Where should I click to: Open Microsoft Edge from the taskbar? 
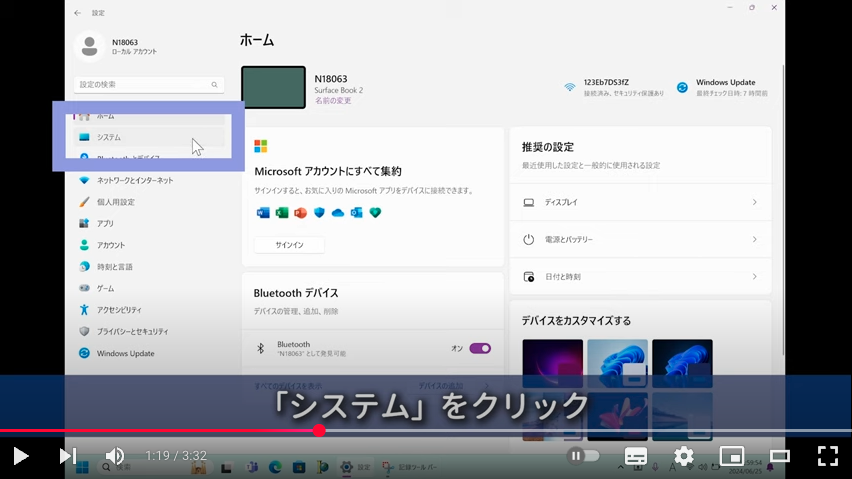tap(275, 467)
